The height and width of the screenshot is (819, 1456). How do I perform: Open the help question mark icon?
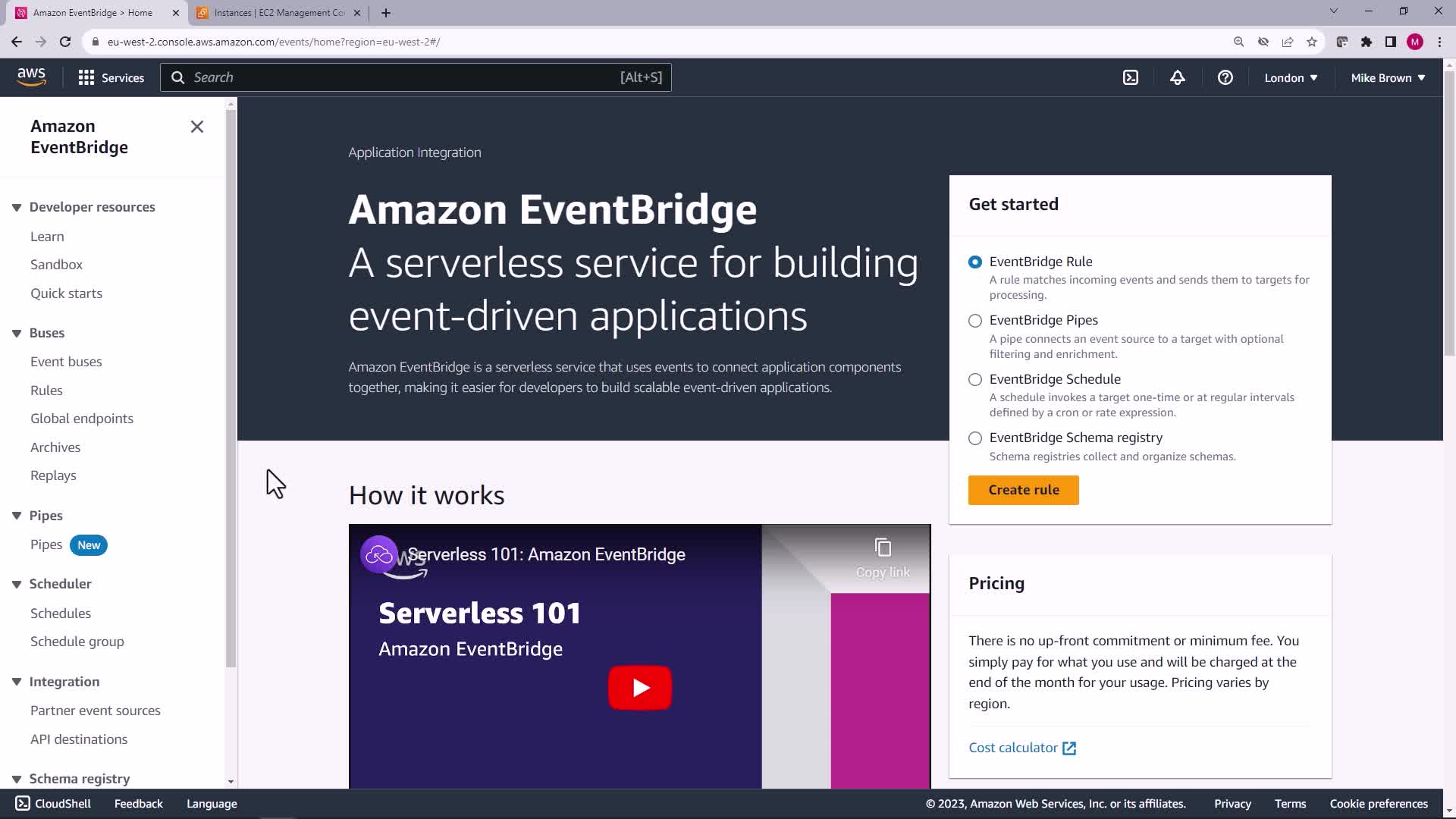tap(1225, 77)
